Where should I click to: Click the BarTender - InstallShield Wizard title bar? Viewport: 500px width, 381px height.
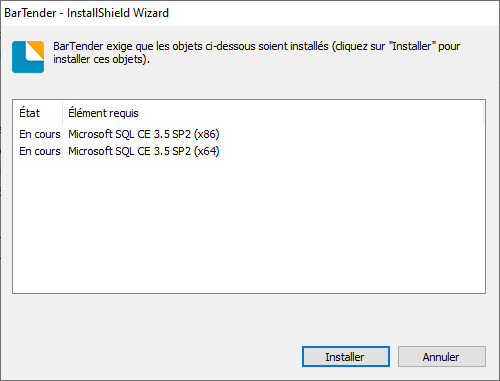[250, 13]
